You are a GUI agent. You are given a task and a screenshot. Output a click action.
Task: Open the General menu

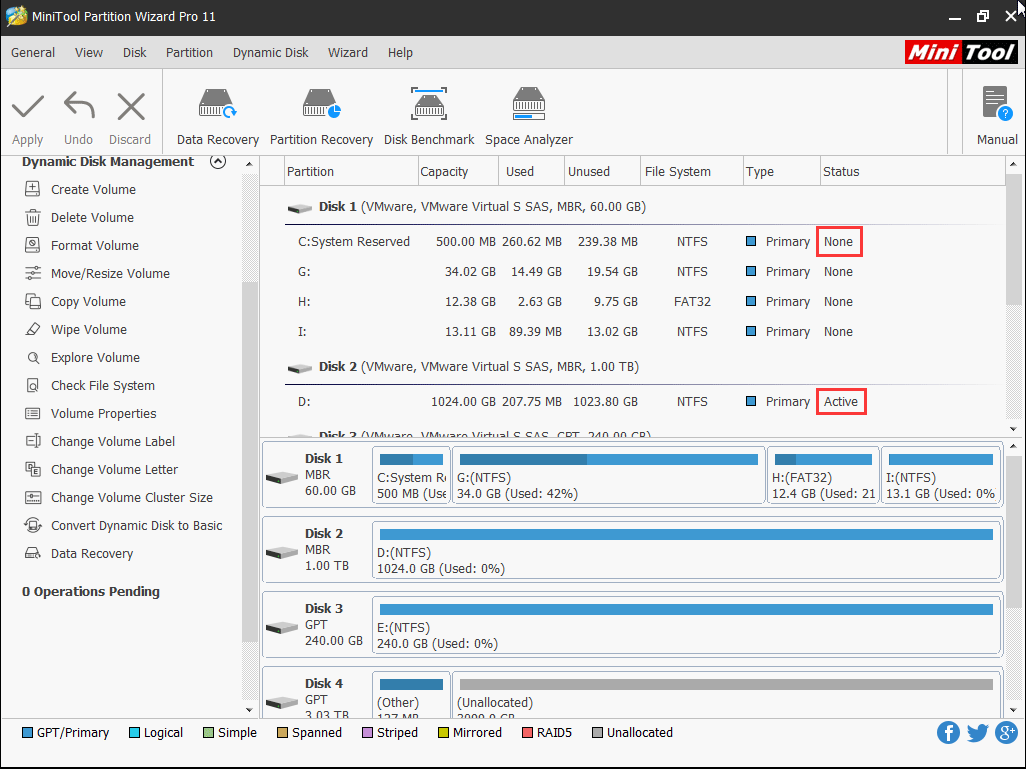coord(33,52)
